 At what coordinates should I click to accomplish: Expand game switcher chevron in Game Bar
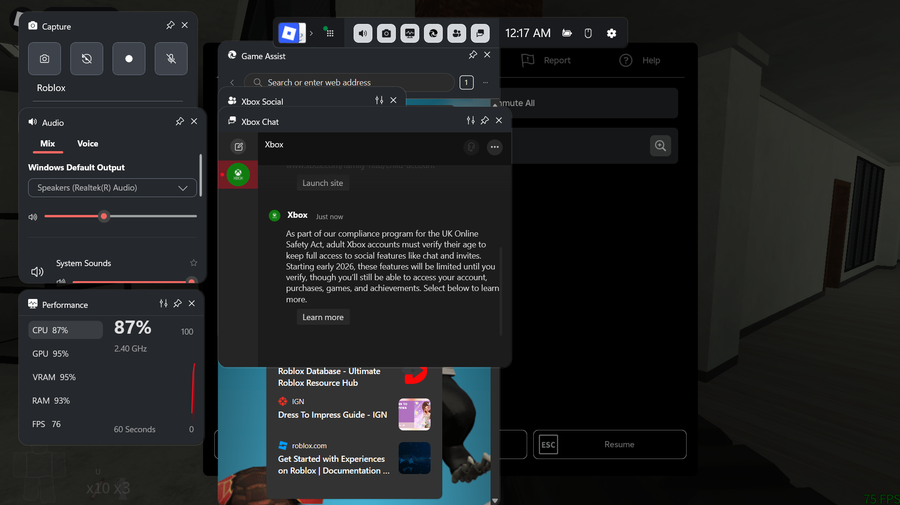coord(311,33)
